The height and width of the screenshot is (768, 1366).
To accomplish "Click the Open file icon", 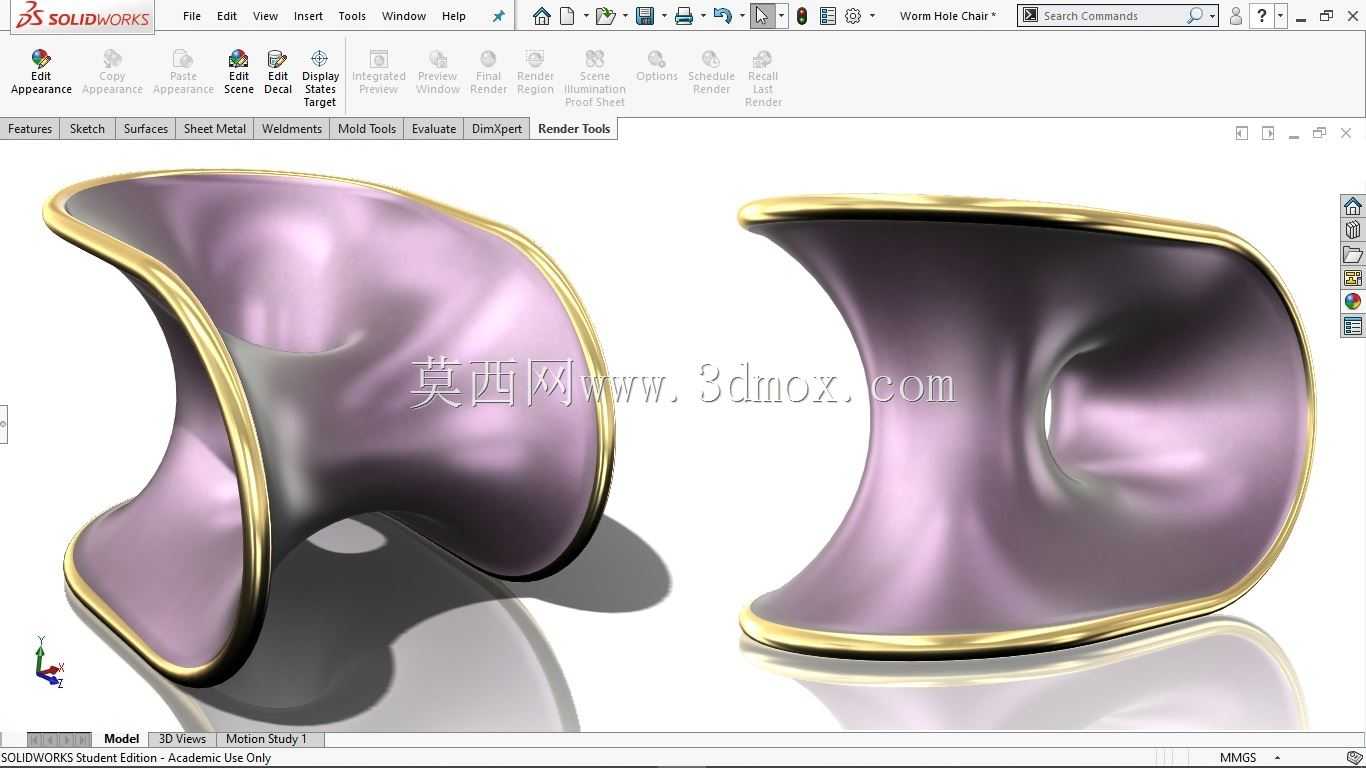I will pos(604,16).
